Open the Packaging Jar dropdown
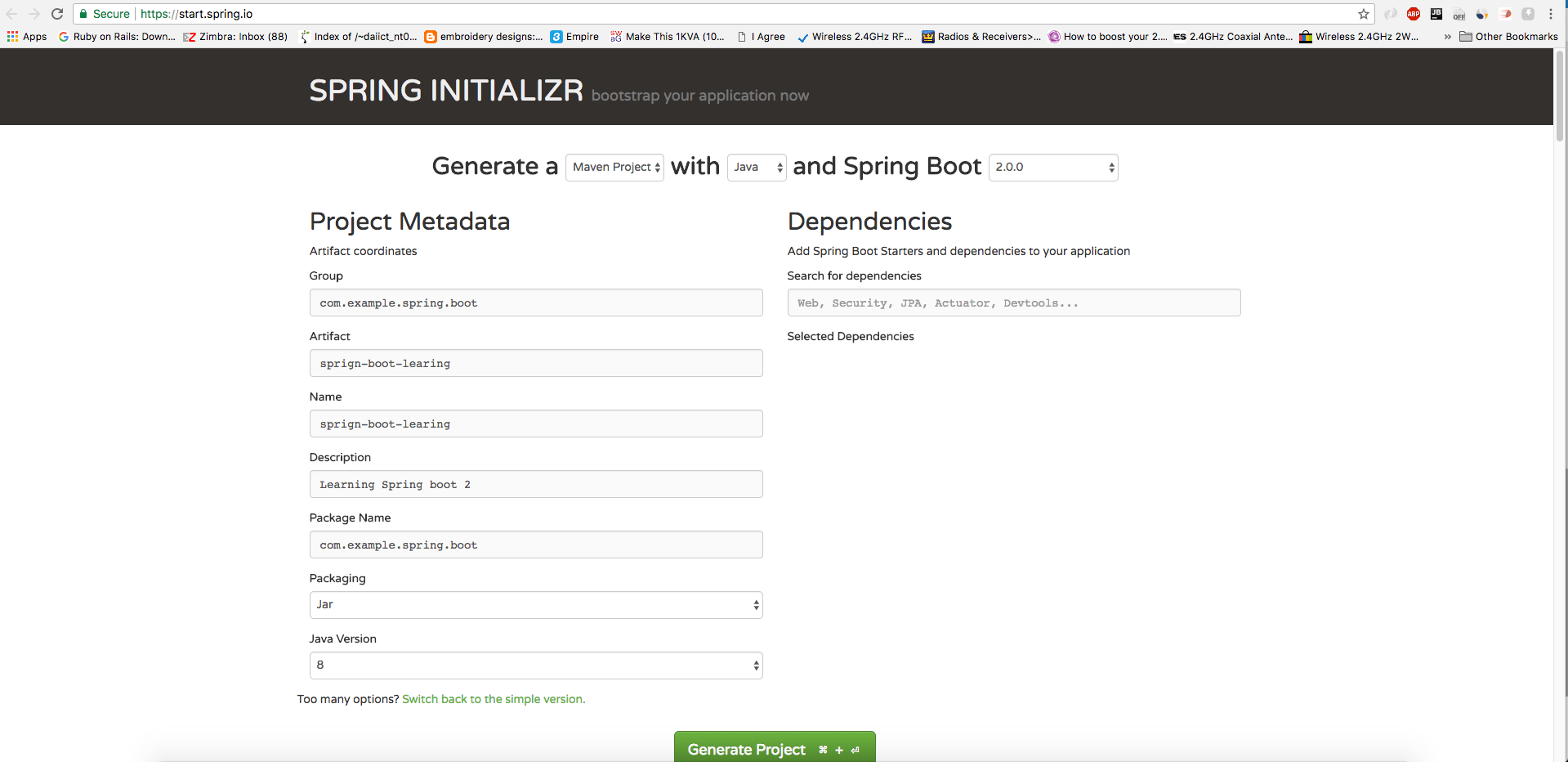 (536, 605)
